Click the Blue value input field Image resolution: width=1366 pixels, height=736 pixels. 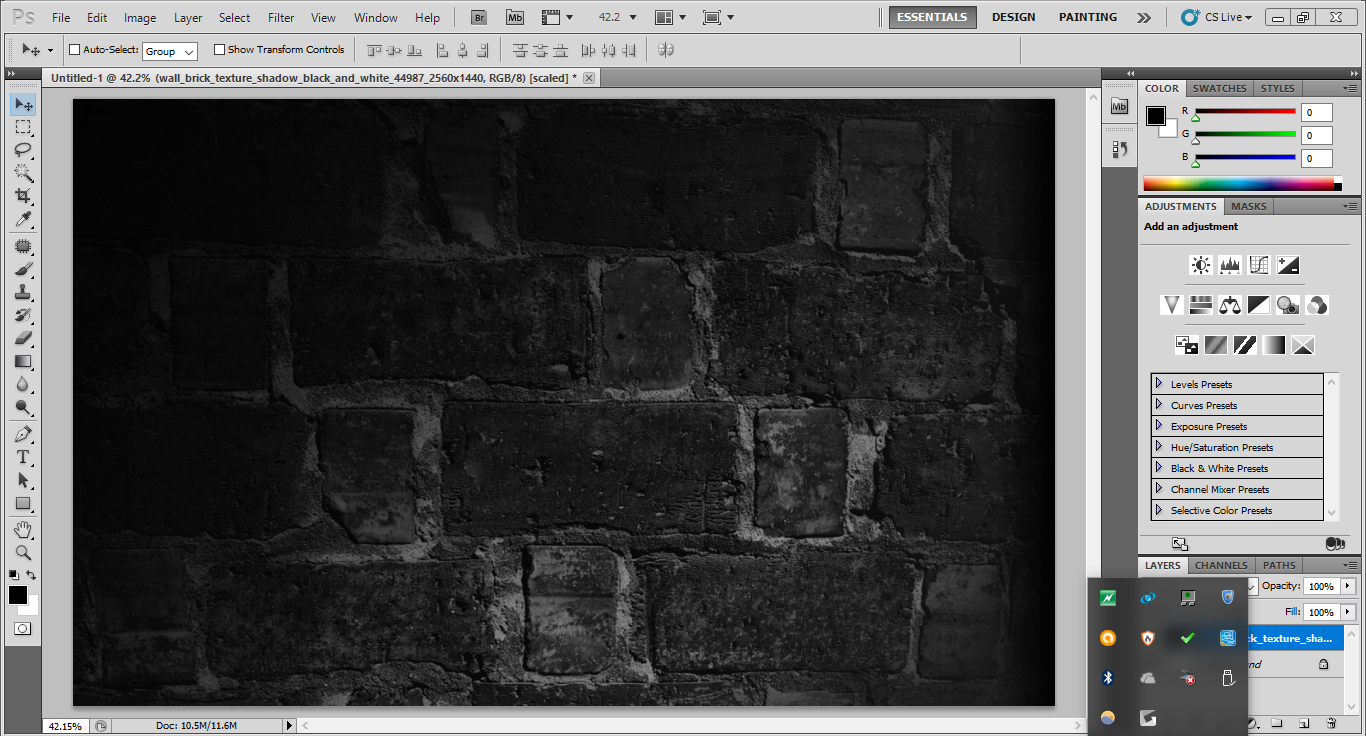tap(1317, 158)
